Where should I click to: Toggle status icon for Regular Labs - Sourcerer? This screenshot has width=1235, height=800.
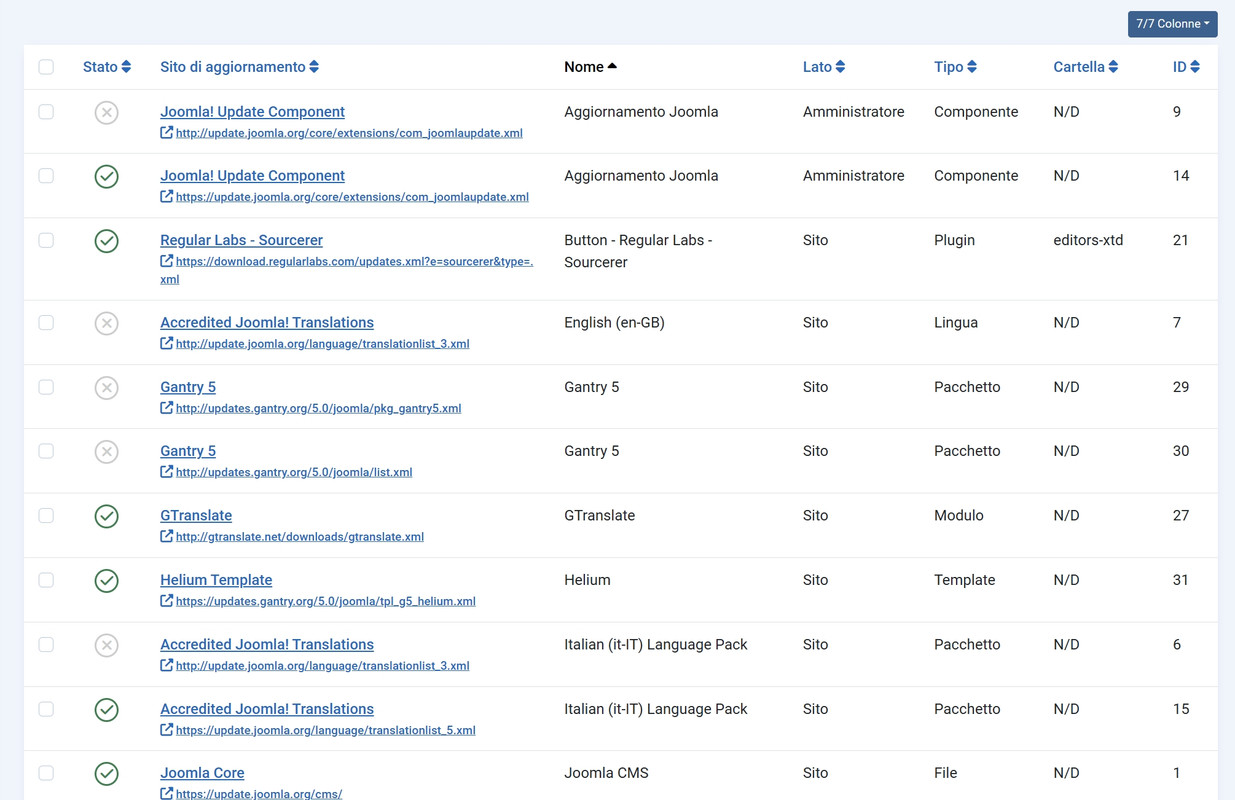click(x=107, y=241)
